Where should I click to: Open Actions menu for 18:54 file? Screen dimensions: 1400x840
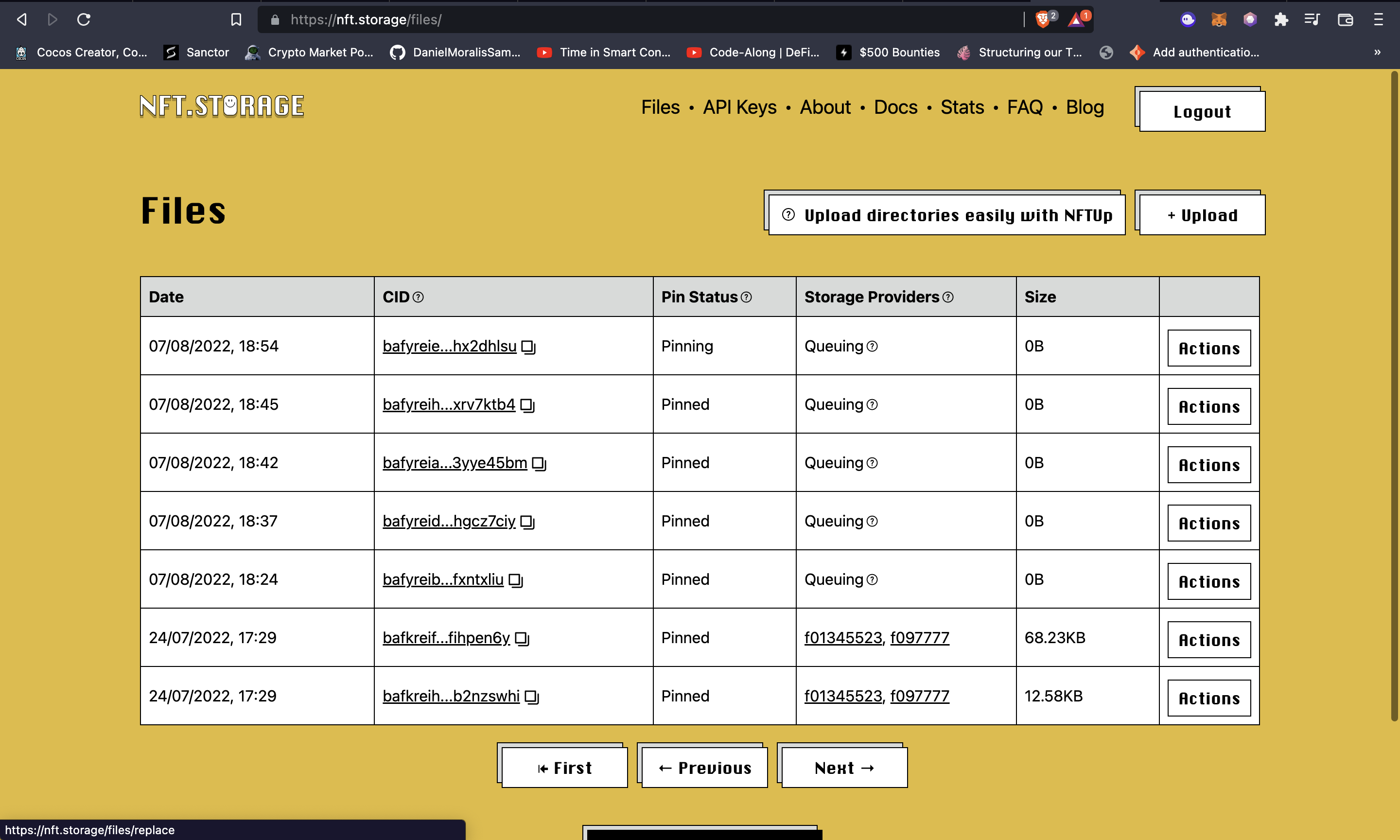1209,348
